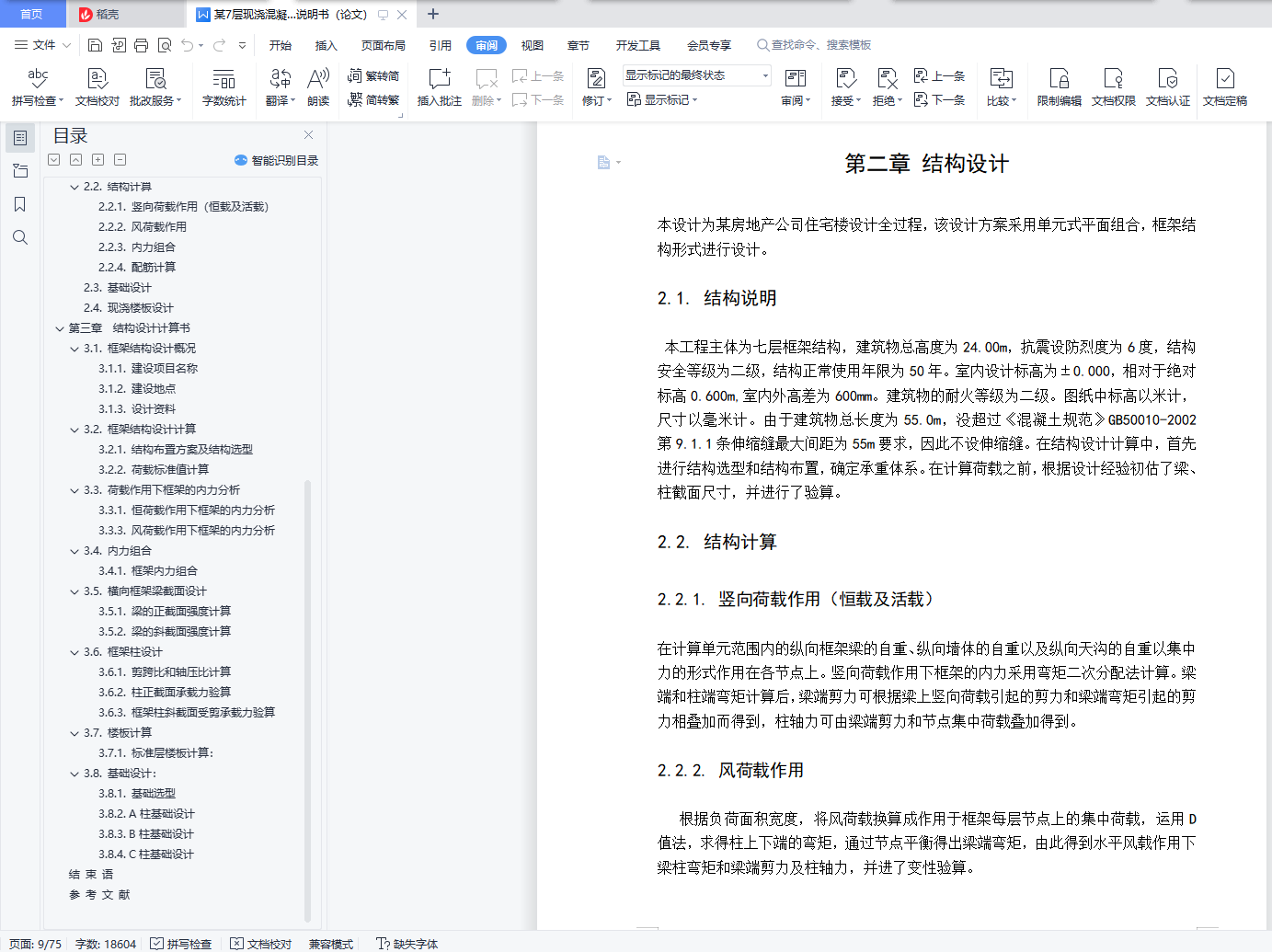Open 会员专享 ribbon tab
Image resolution: width=1272 pixels, height=952 pixels.
(709, 45)
